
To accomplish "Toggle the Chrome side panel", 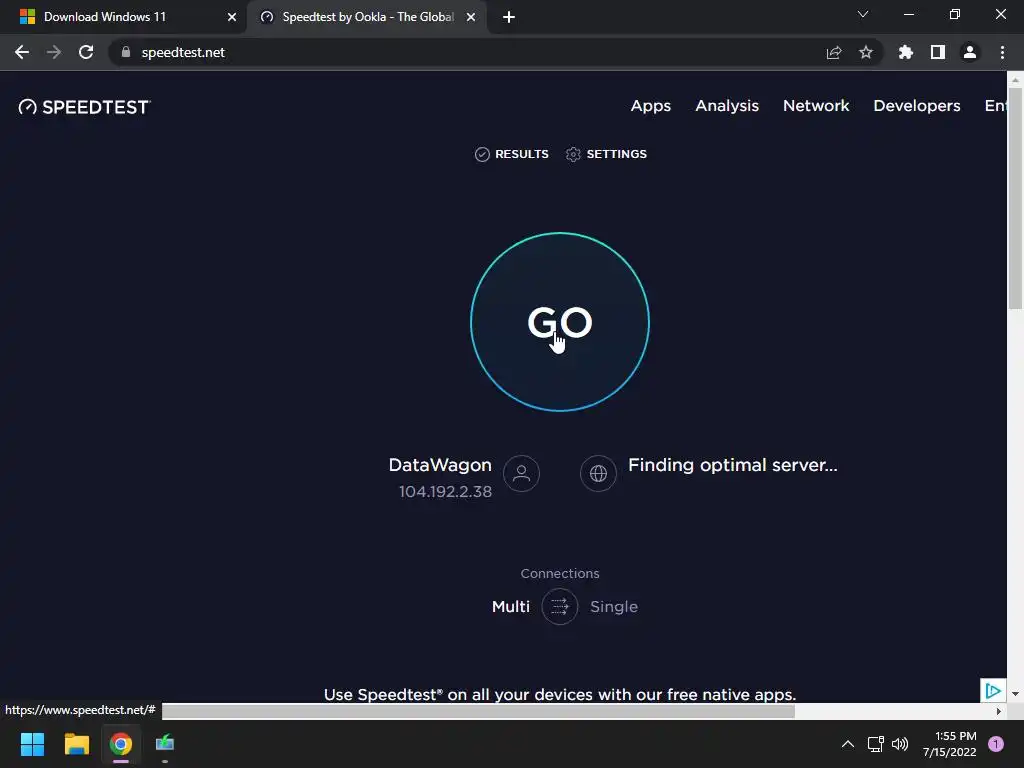I will 938,52.
